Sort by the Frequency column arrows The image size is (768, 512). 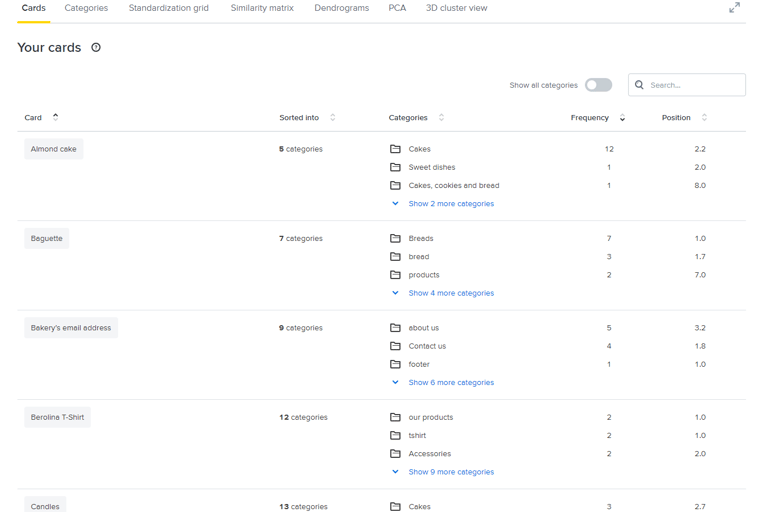pos(622,118)
